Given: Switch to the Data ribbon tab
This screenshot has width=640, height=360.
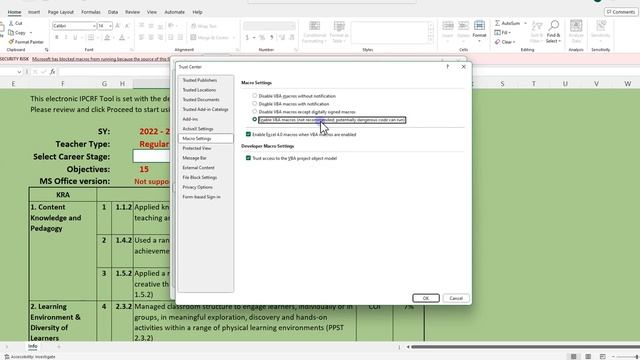Looking at the screenshot, I should (x=113, y=12).
